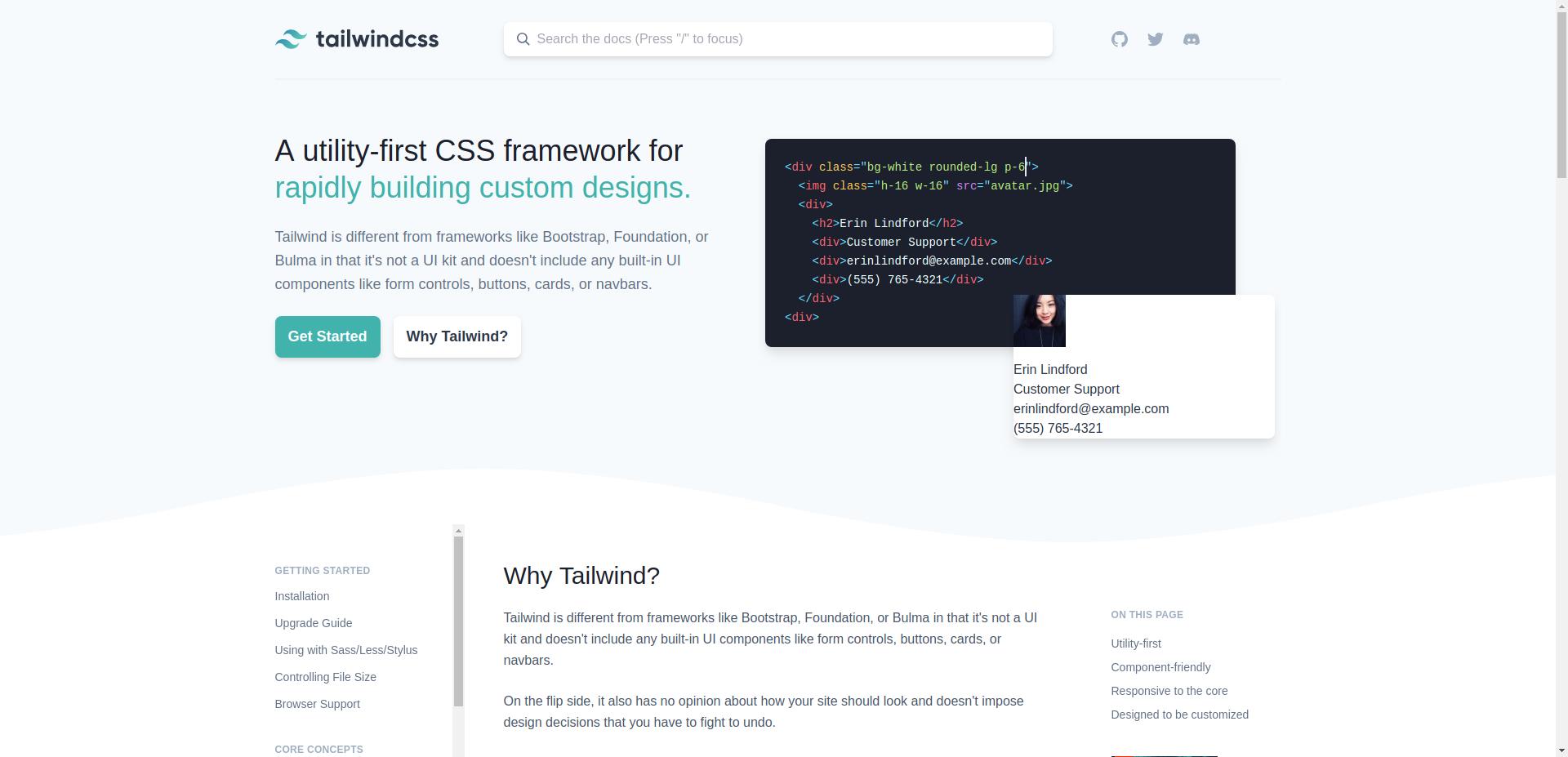Click the GETTING STARTED sidebar heading
The width and height of the screenshot is (1568, 757).
click(x=323, y=571)
